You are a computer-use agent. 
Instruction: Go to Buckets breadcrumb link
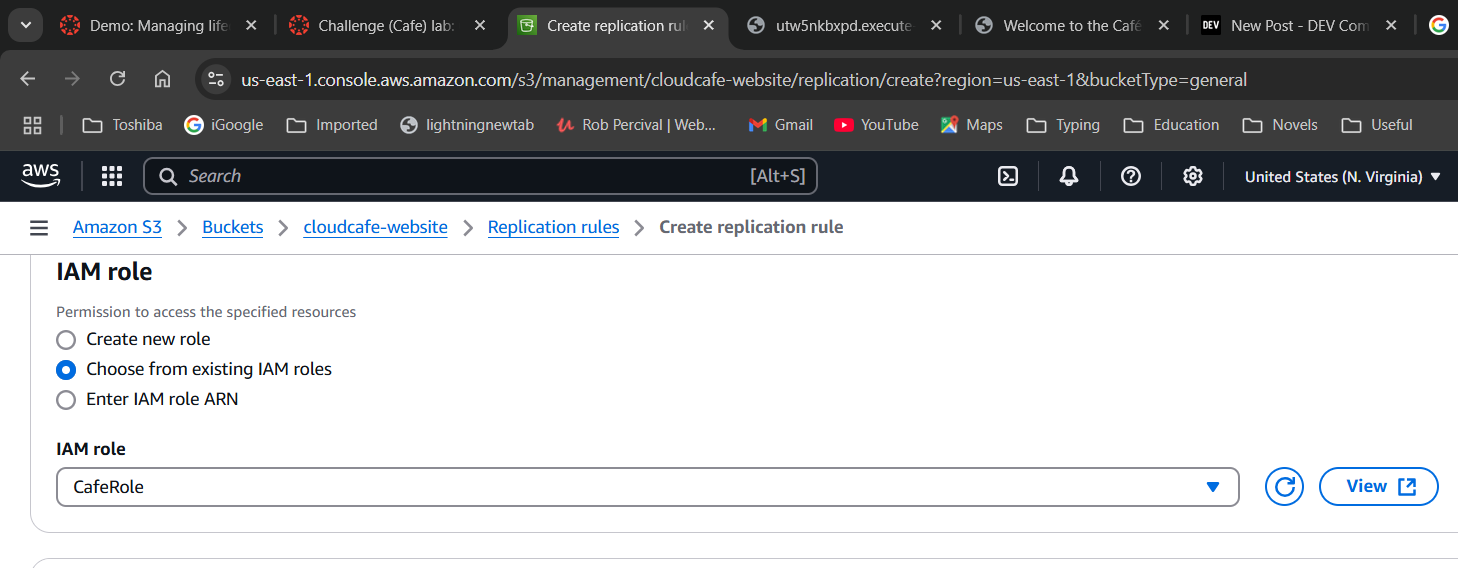pyautogui.click(x=232, y=227)
